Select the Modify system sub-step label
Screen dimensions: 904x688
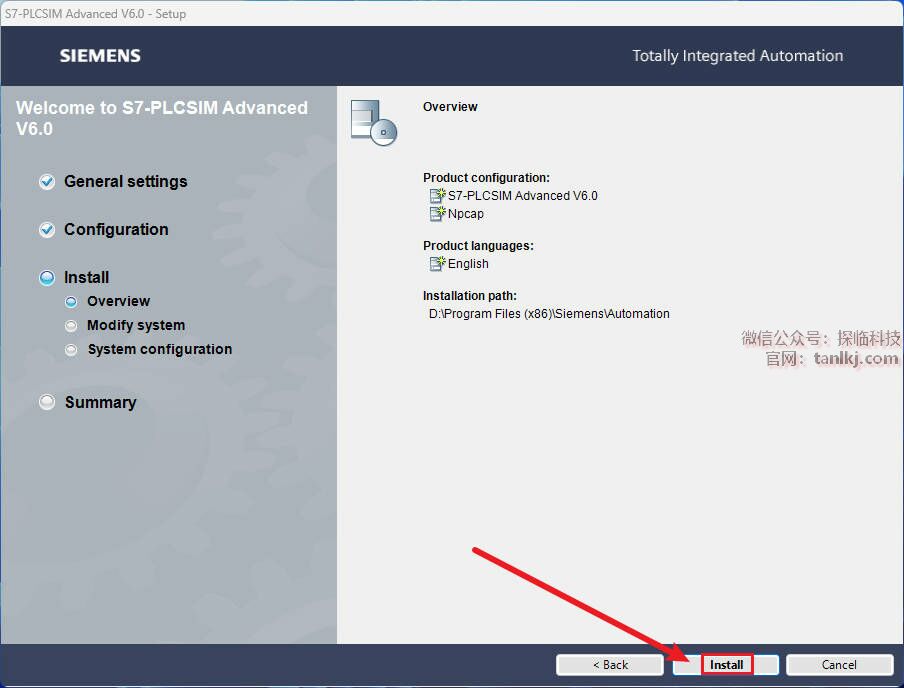pyautogui.click(x=136, y=325)
